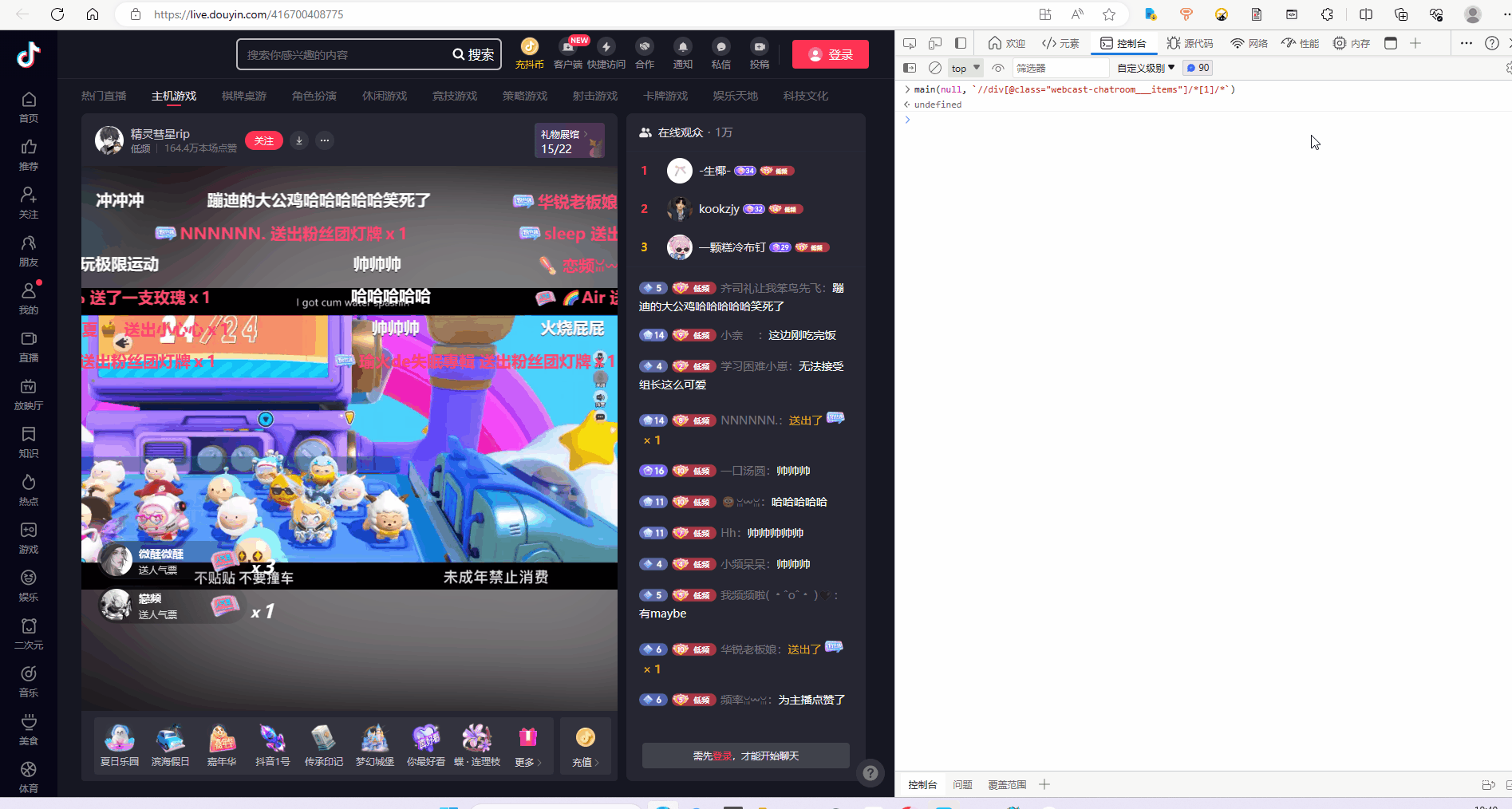Open the 礼物展馆 15/22 panel
The image size is (1512, 809).
pyautogui.click(x=570, y=140)
